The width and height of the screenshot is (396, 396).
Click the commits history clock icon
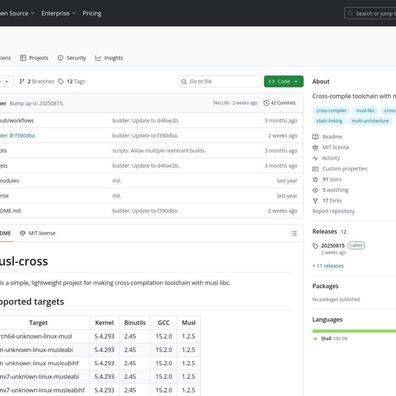coord(266,103)
